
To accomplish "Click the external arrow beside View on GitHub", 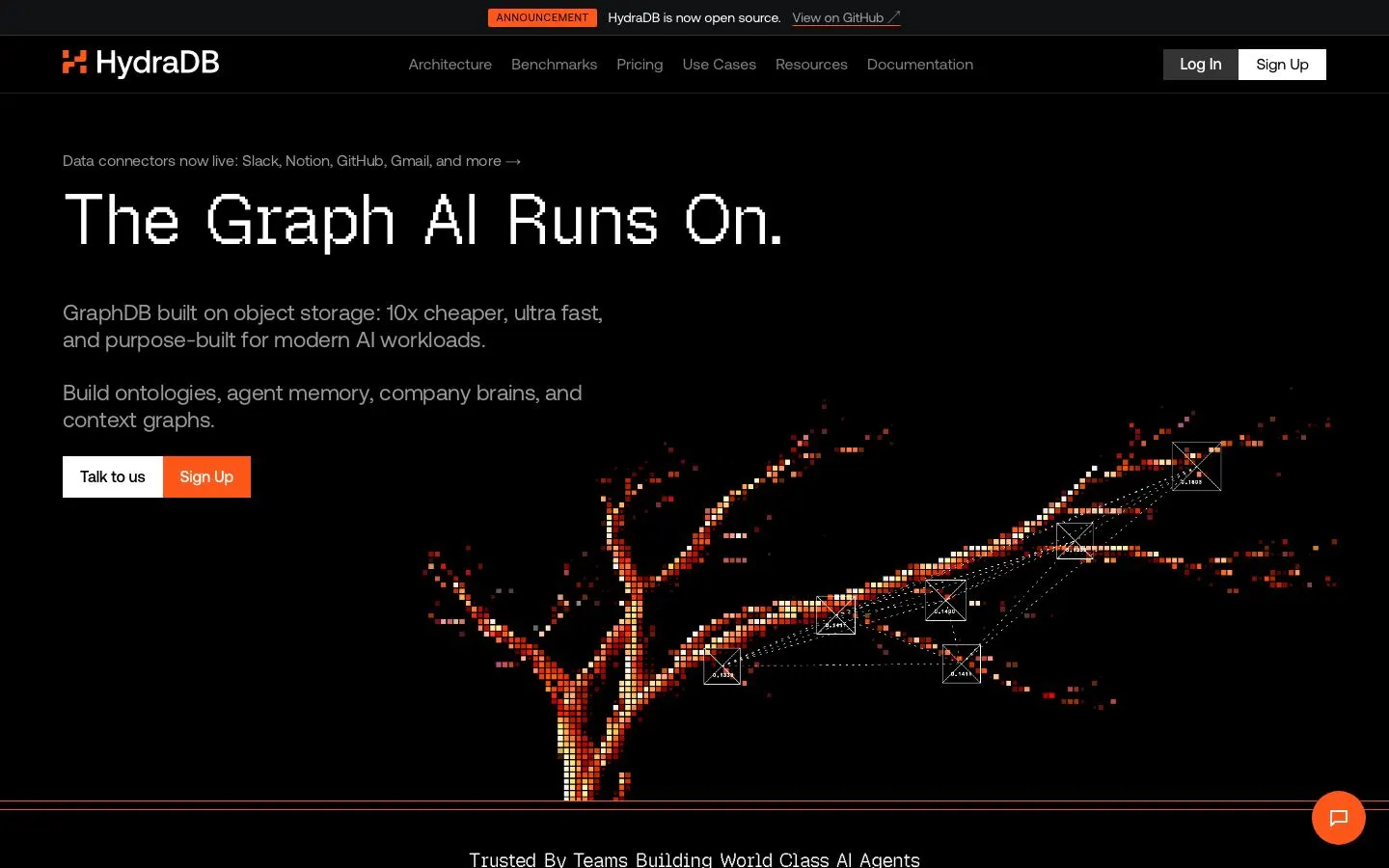I will [894, 17].
